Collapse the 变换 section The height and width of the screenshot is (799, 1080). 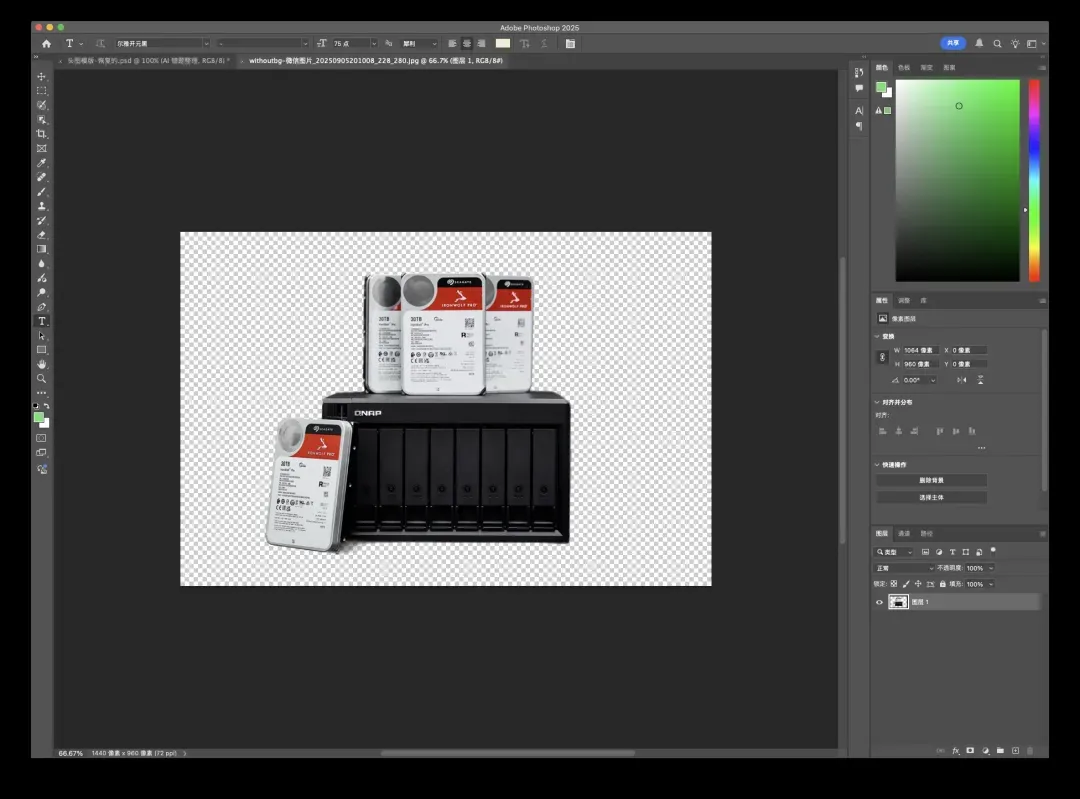click(x=878, y=336)
